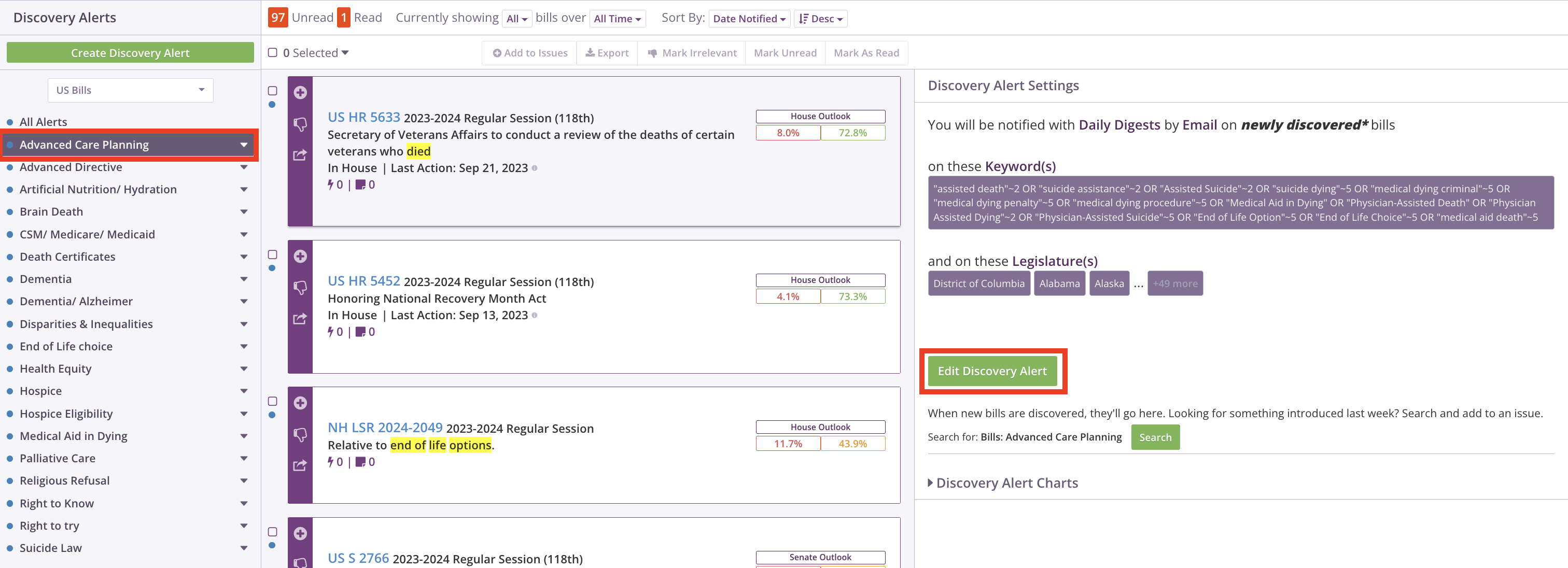
Task: Open NH LSR 2024-2049 bill link
Action: pos(385,428)
